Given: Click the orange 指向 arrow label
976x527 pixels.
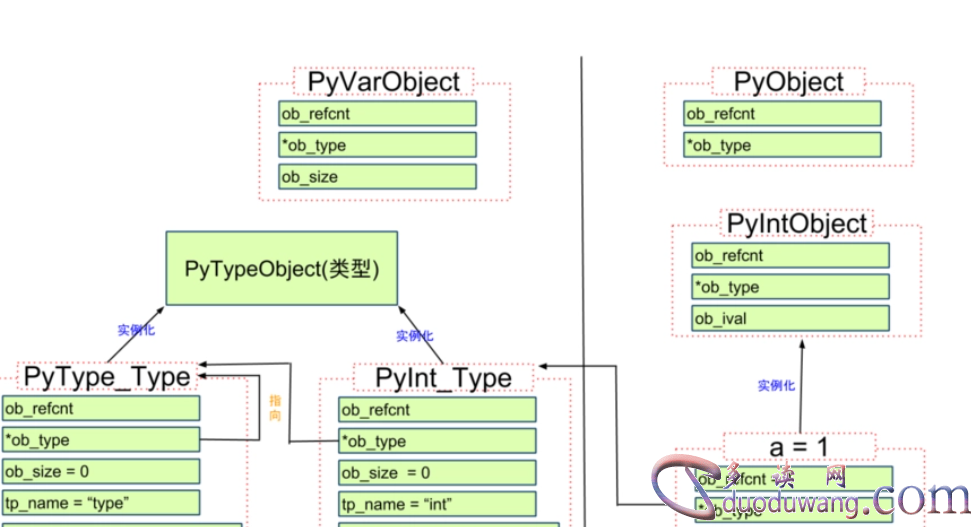Looking at the screenshot, I should (x=275, y=406).
